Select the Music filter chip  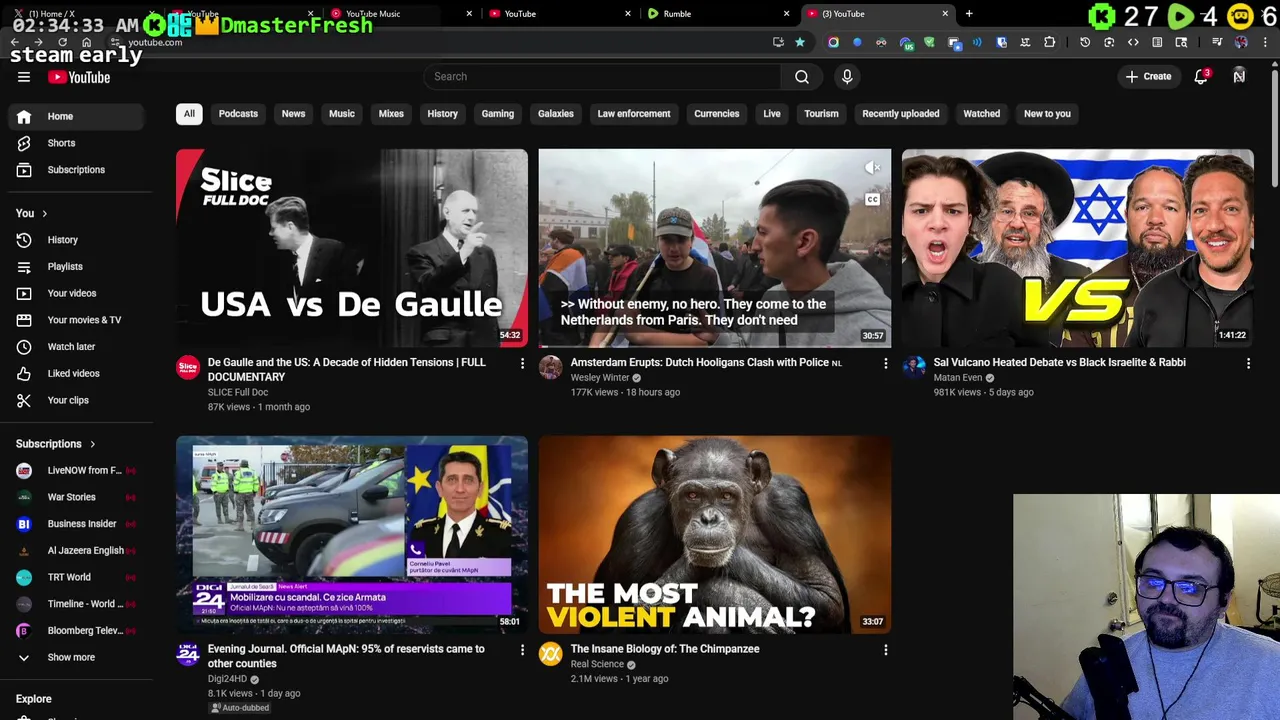coord(342,114)
